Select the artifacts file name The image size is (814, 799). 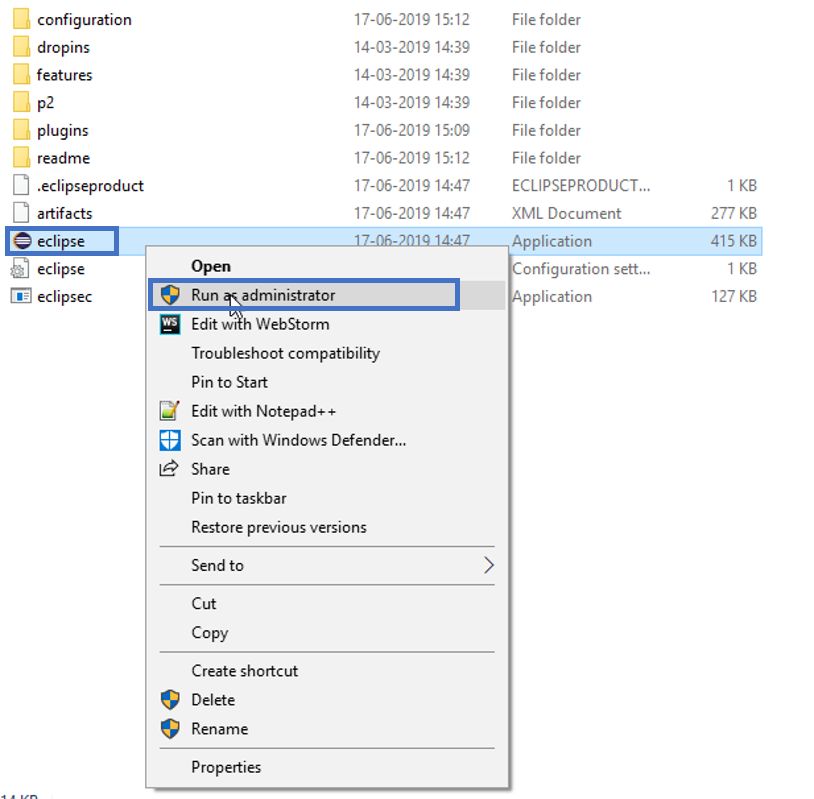click(x=65, y=213)
